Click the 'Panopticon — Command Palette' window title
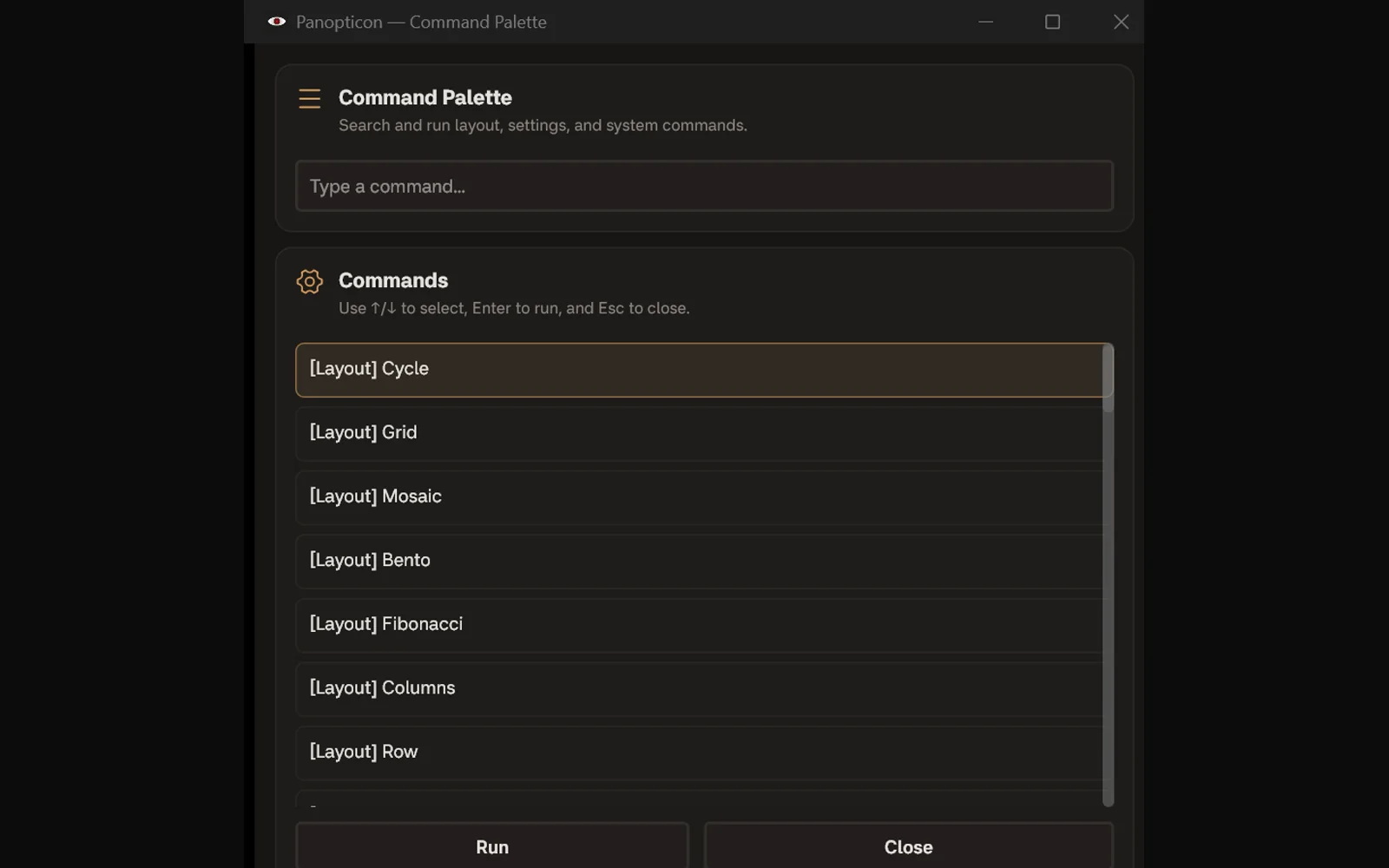1389x868 pixels. tap(421, 22)
